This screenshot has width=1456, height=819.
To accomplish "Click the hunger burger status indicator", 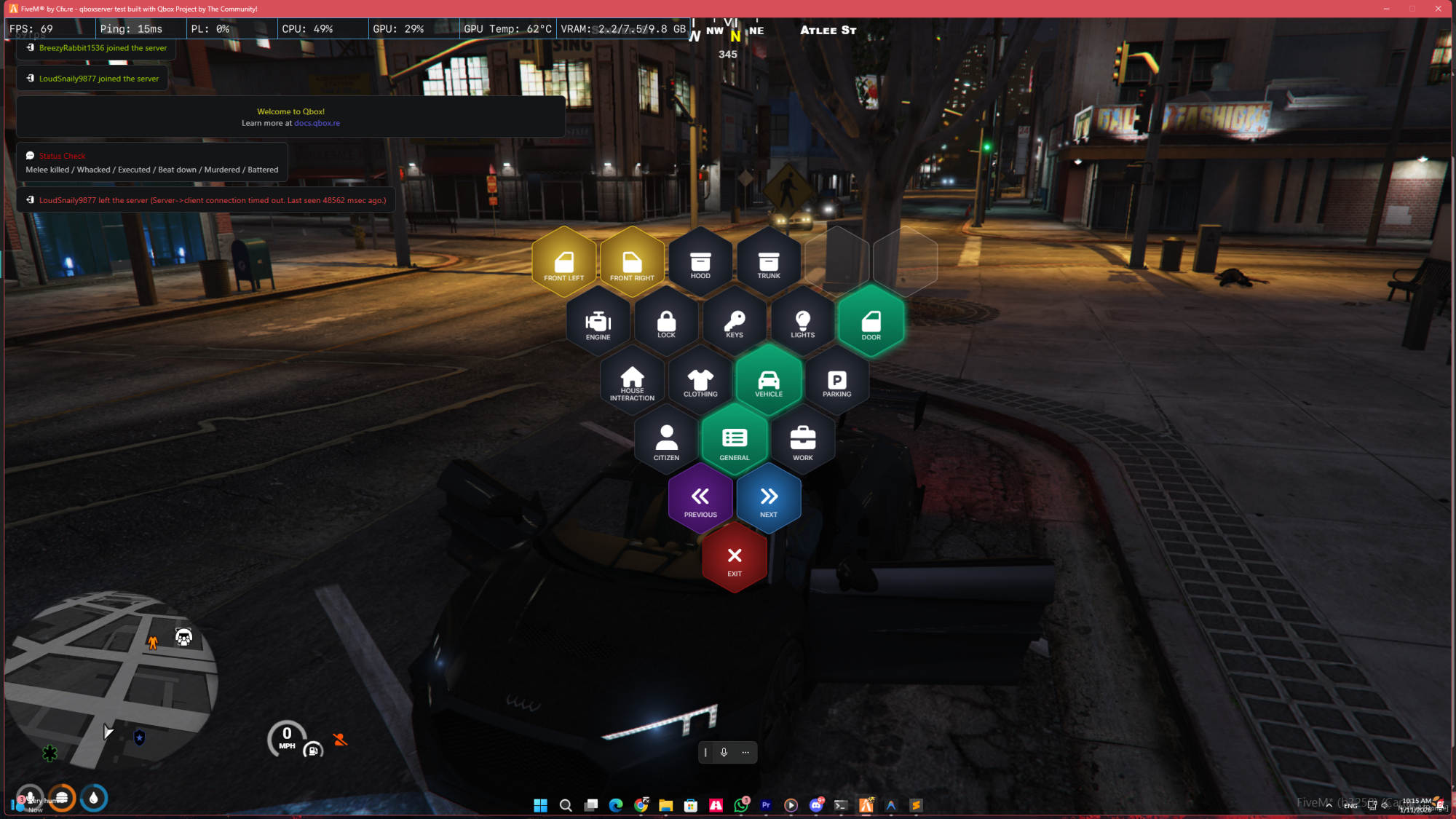I will pos(62,798).
